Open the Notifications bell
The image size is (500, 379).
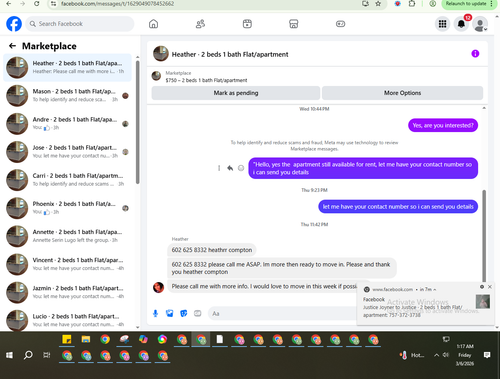pos(461,24)
